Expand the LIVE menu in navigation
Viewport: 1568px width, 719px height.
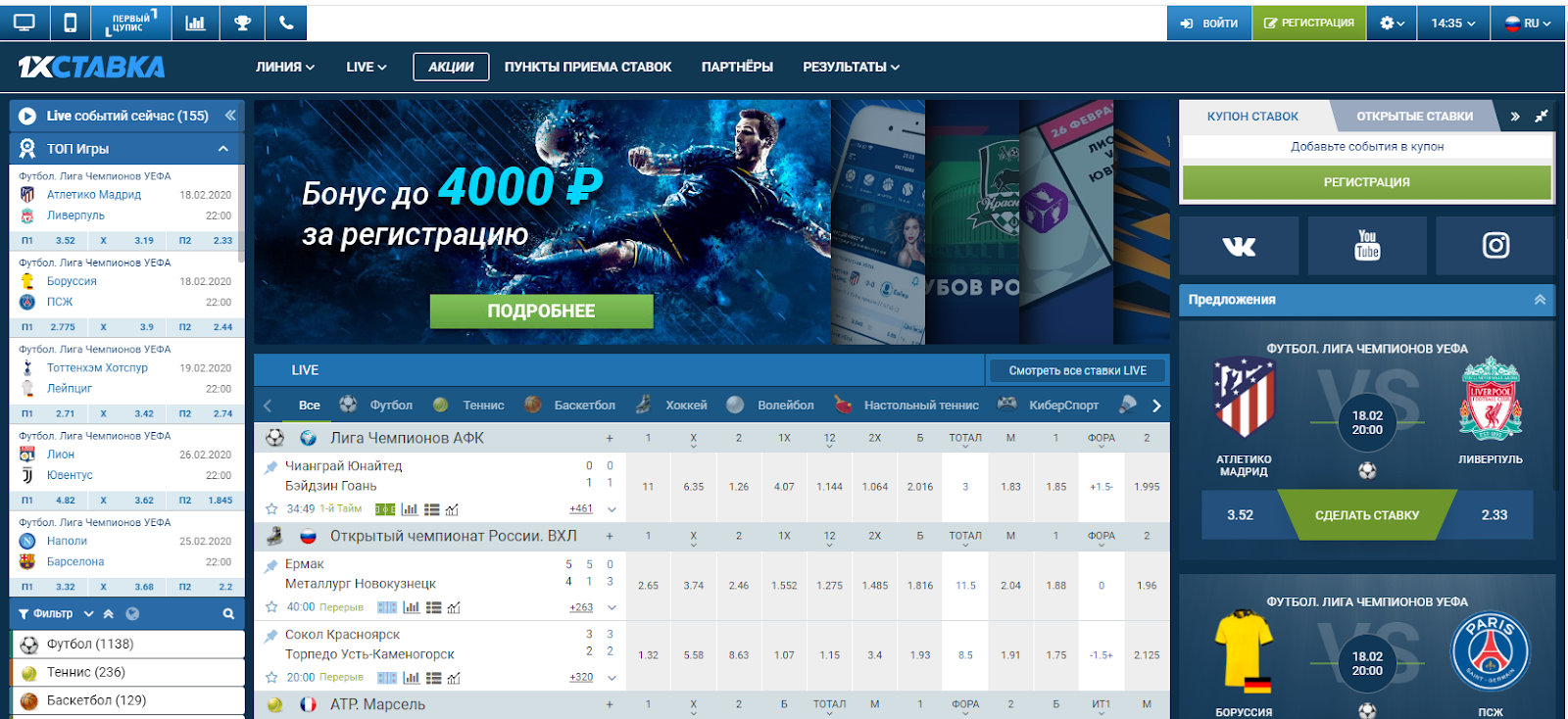(367, 67)
